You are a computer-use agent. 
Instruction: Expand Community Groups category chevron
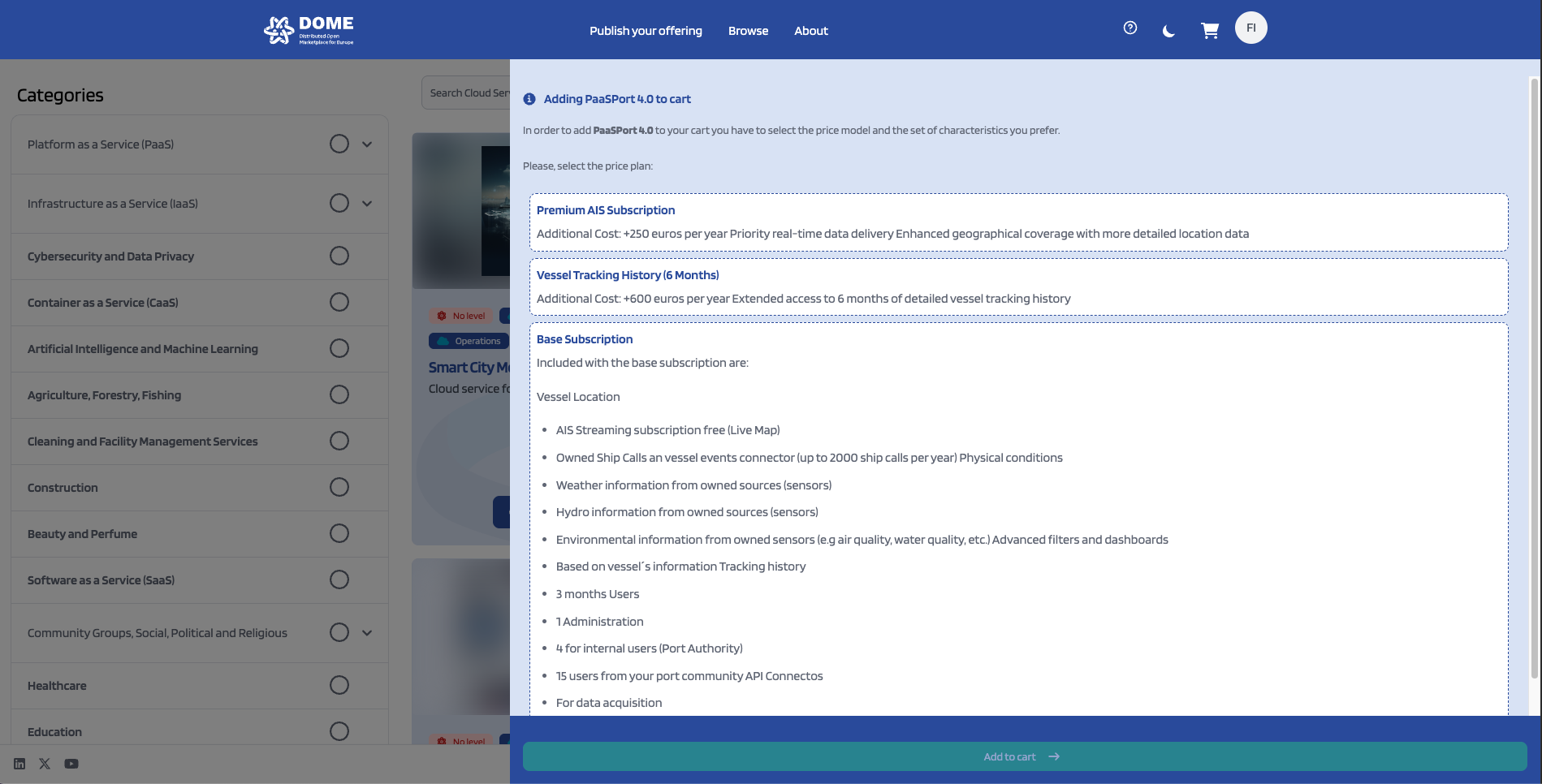click(367, 633)
